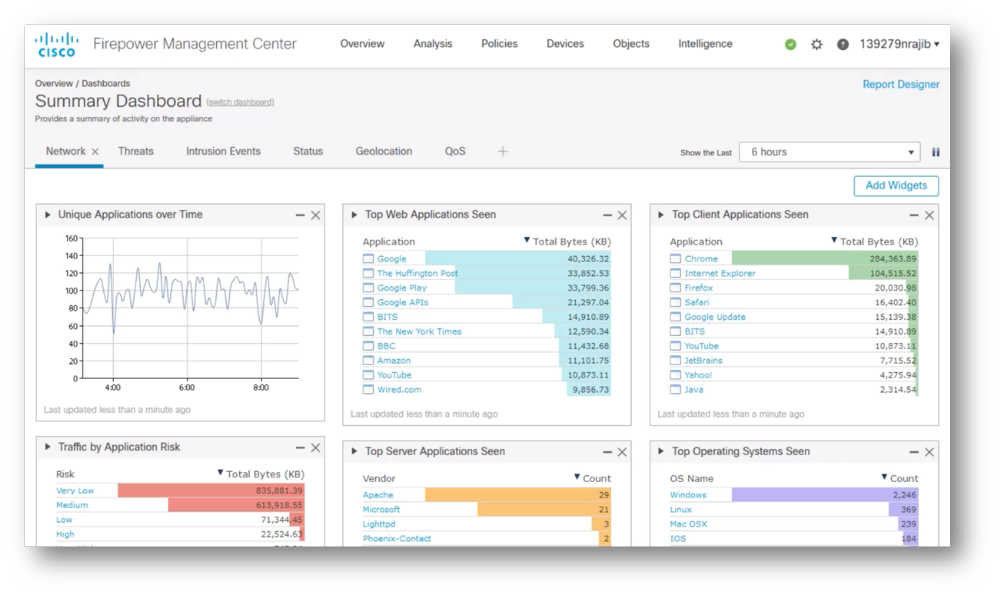This screenshot has width=1000, height=596.
Task: Expand Top Client Applications Seen triangle
Action: pos(661,215)
